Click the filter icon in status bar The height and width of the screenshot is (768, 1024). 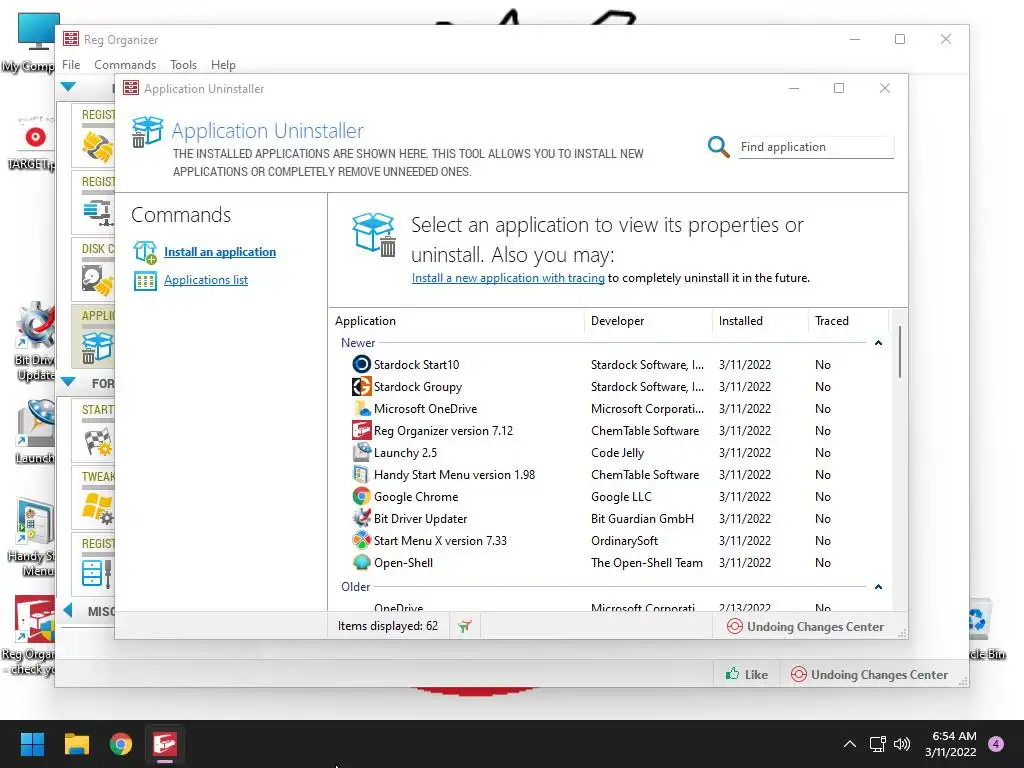pos(464,626)
